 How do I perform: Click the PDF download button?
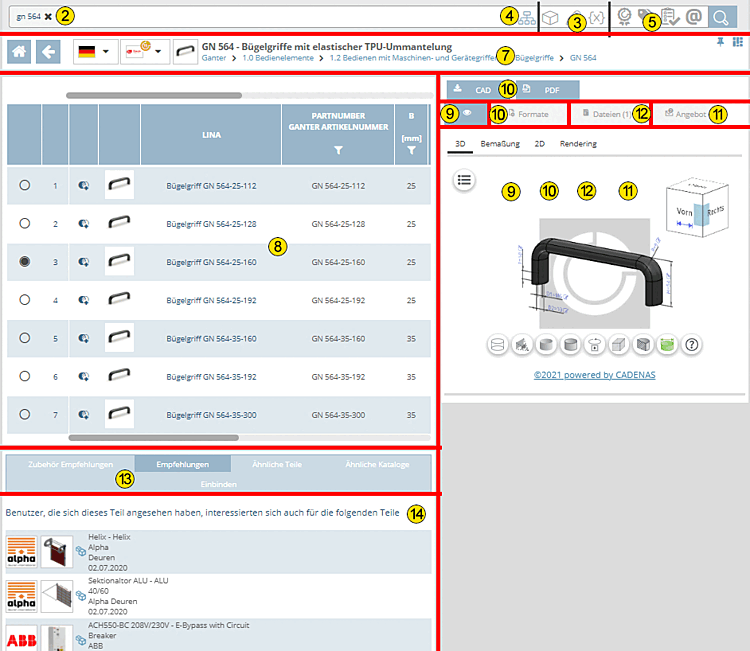coord(547,89)
